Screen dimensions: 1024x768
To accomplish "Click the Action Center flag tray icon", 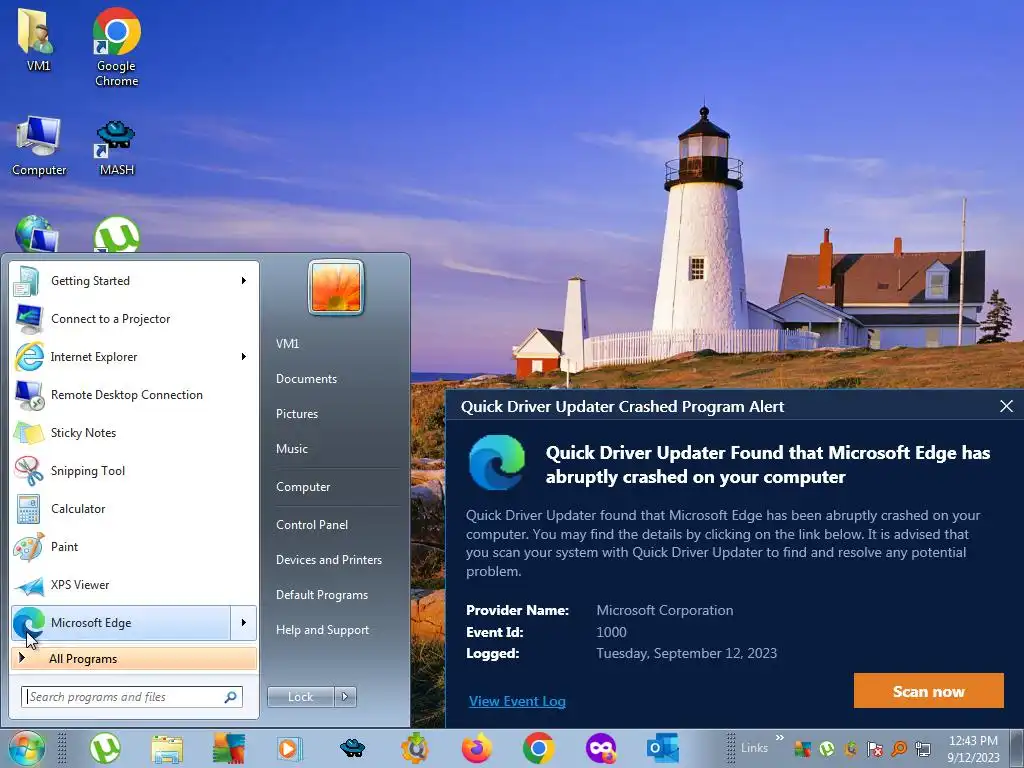I will [x=875, y=748].
